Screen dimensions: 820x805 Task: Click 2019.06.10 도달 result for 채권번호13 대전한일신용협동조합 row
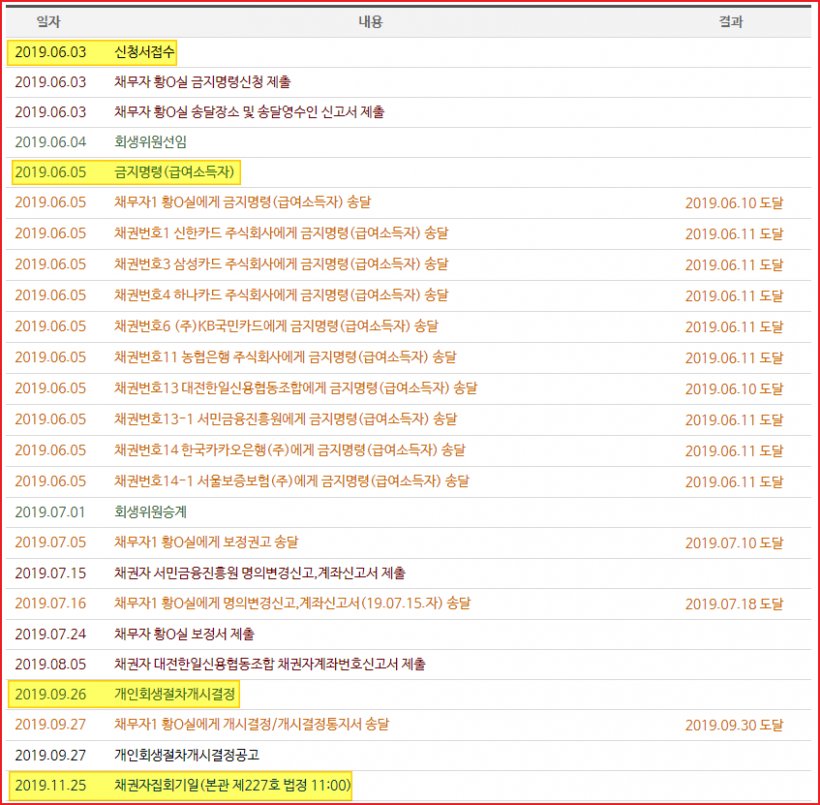pyautogui.click(x=734, y=389)
